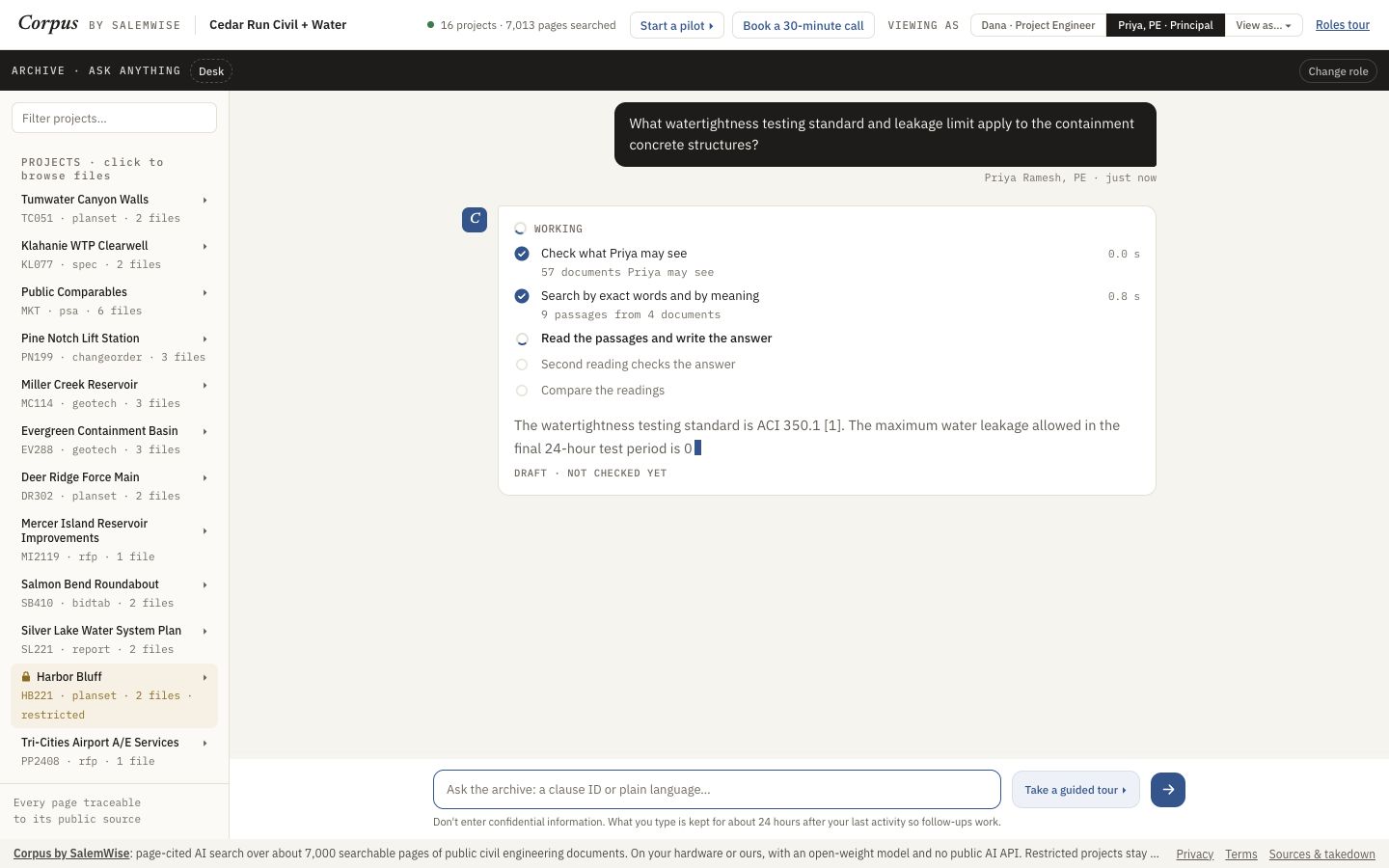Click the Corpus assistant avatar icon
The width and height of the screenshot is (1389, 868).
[x=475, y=220]
